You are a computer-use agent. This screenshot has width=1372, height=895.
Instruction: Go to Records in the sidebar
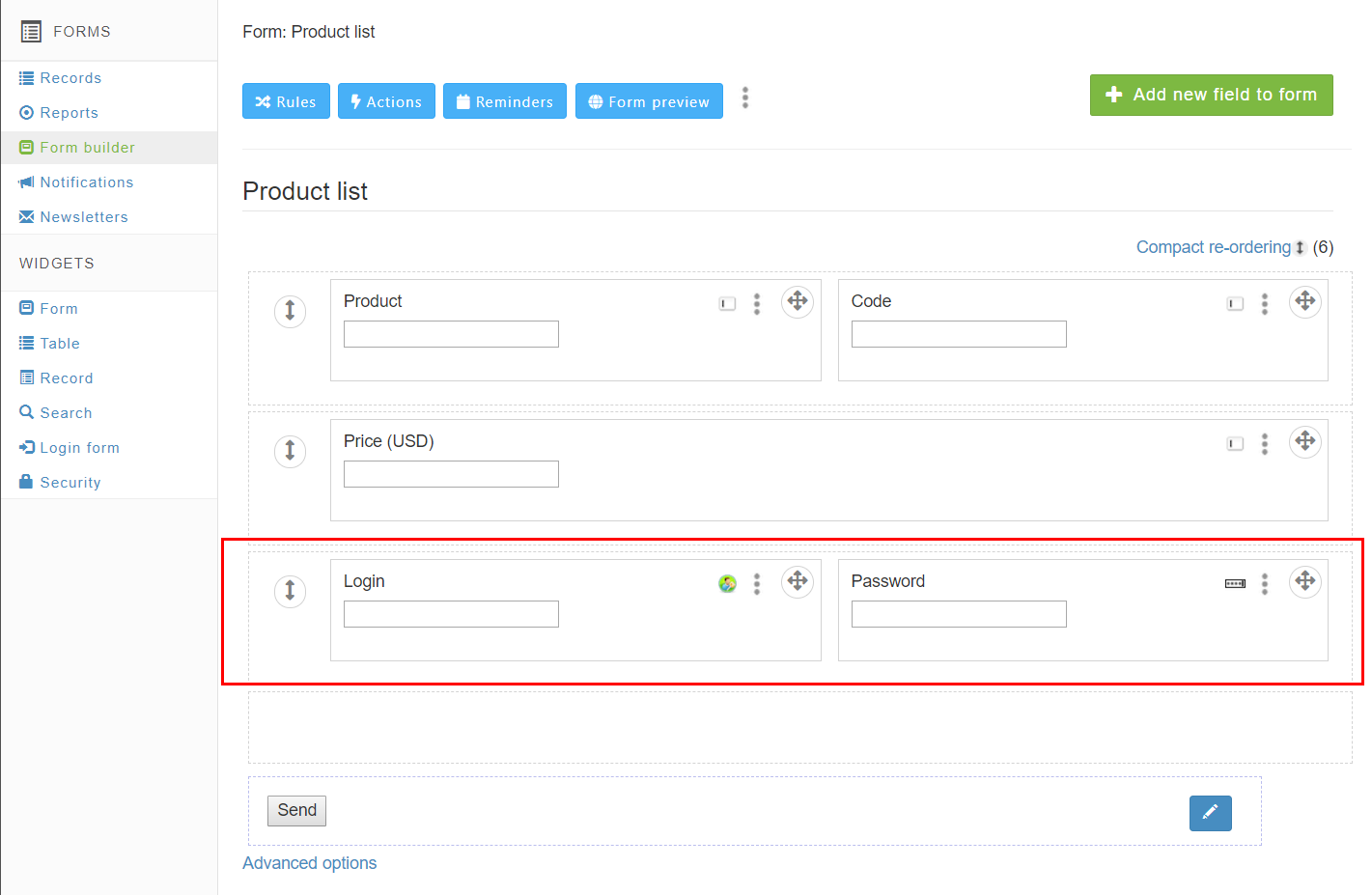(70, 78)
